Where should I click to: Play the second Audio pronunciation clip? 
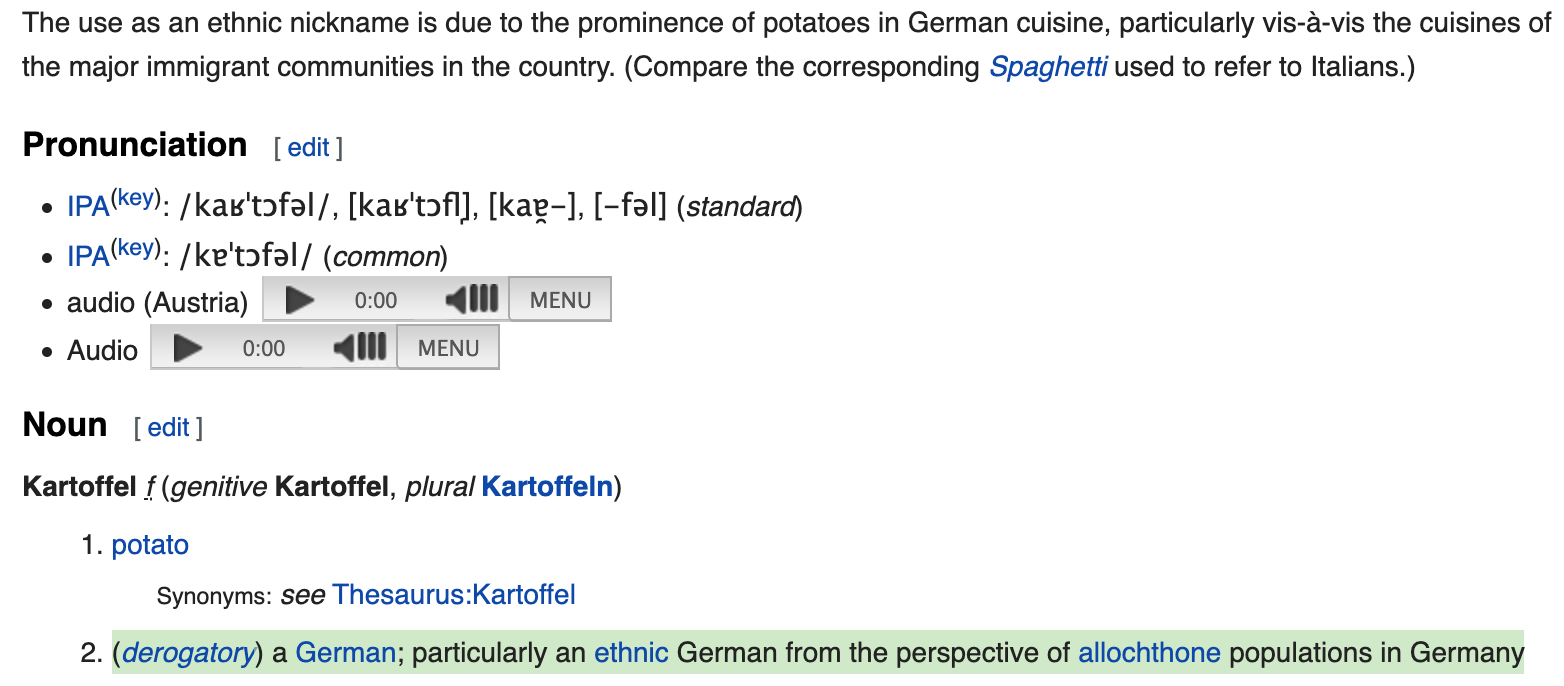tap(187, 348)
